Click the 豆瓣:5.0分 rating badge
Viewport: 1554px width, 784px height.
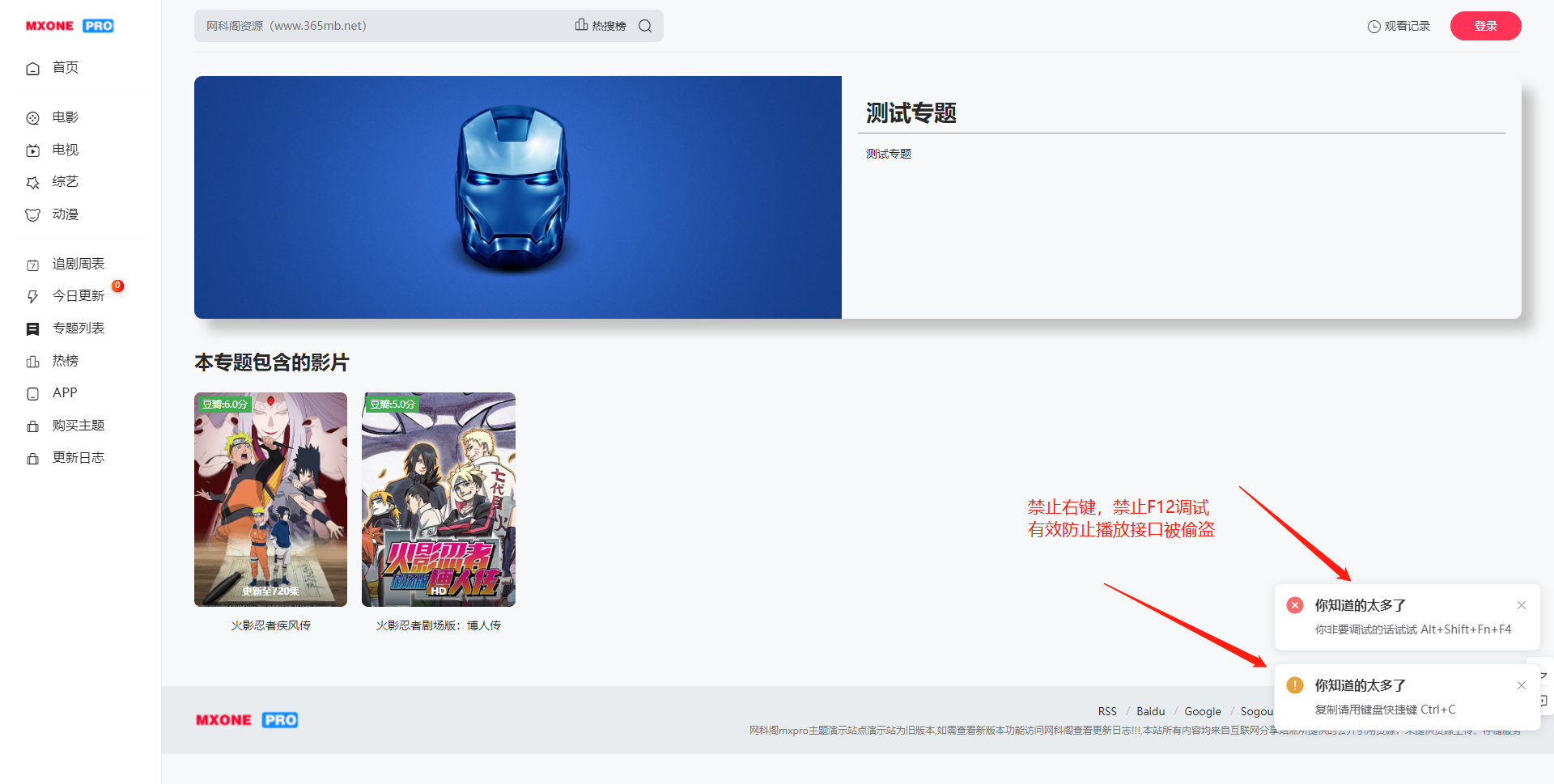(x=392, y=404)
